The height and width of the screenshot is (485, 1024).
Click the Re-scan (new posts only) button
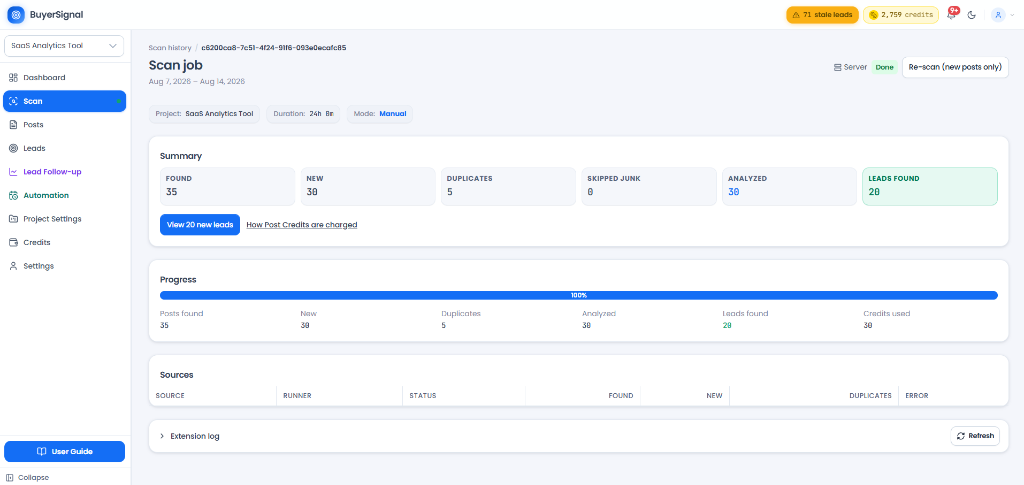955,67
